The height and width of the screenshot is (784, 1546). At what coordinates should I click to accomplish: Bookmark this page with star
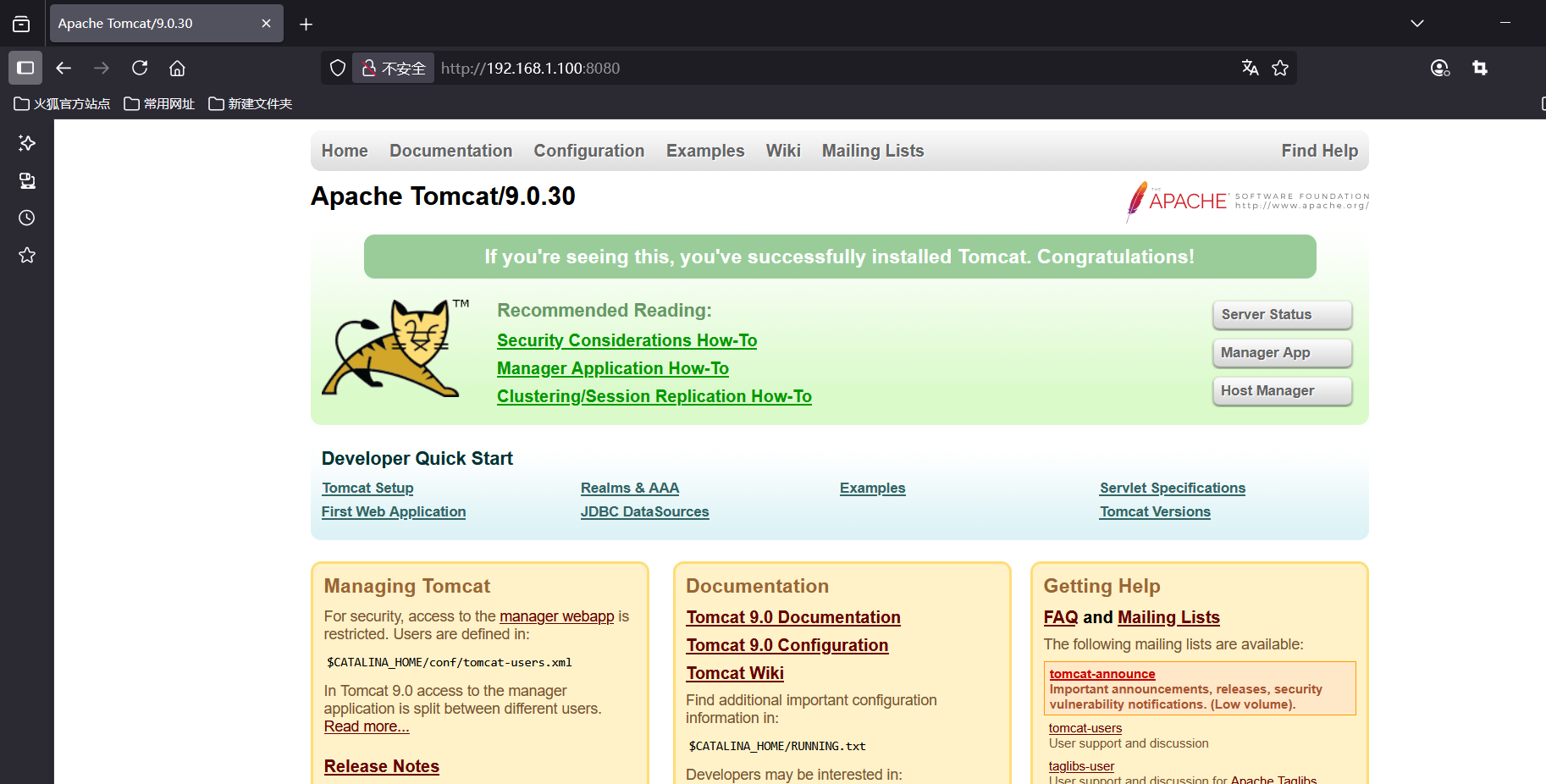1280,68
